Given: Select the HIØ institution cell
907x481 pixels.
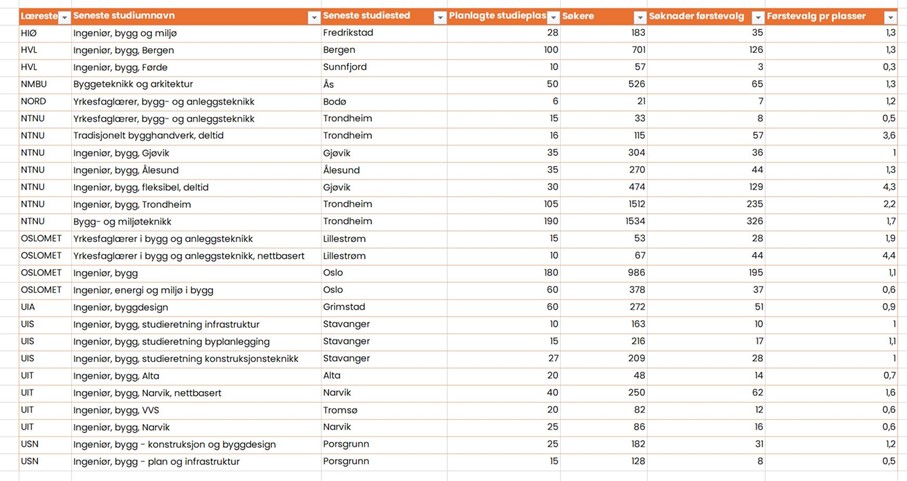Looking at the screenshot, I should click(45, 33).
